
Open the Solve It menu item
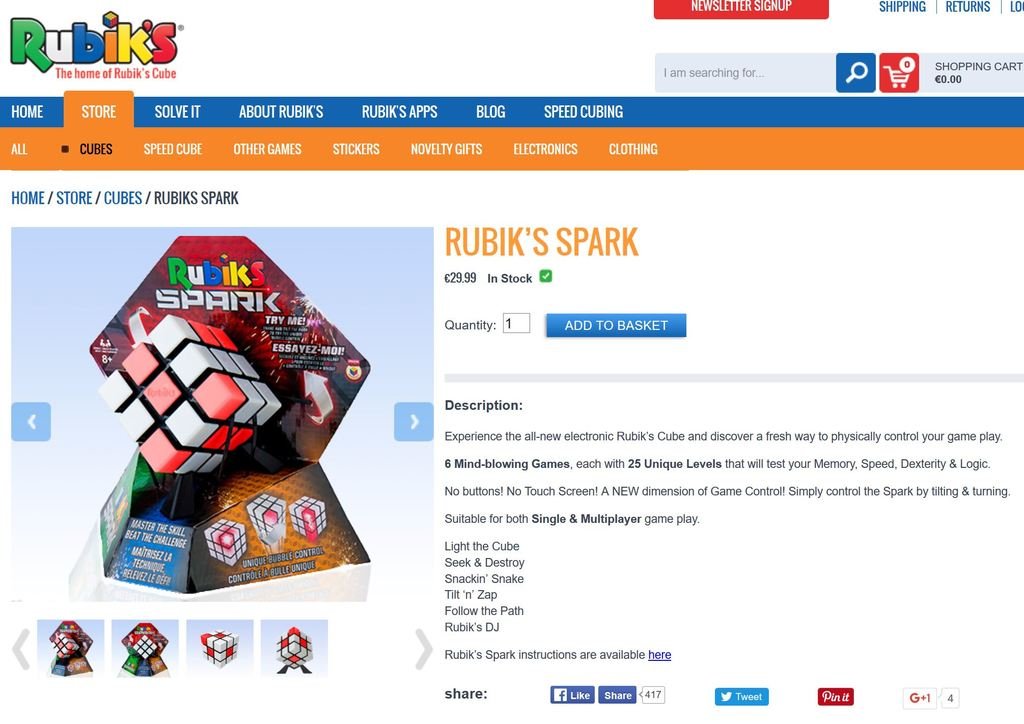[x=178, y=112]
